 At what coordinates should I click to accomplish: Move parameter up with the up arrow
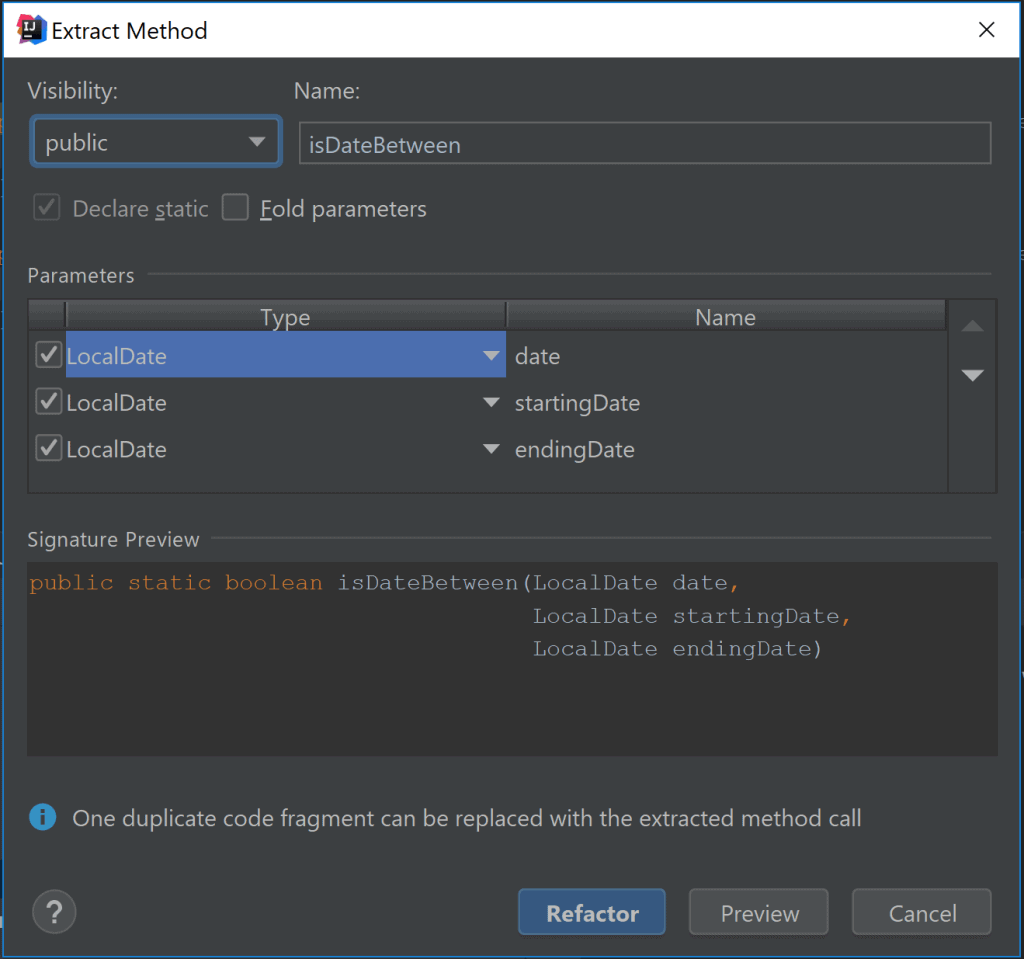coord(972,326)
